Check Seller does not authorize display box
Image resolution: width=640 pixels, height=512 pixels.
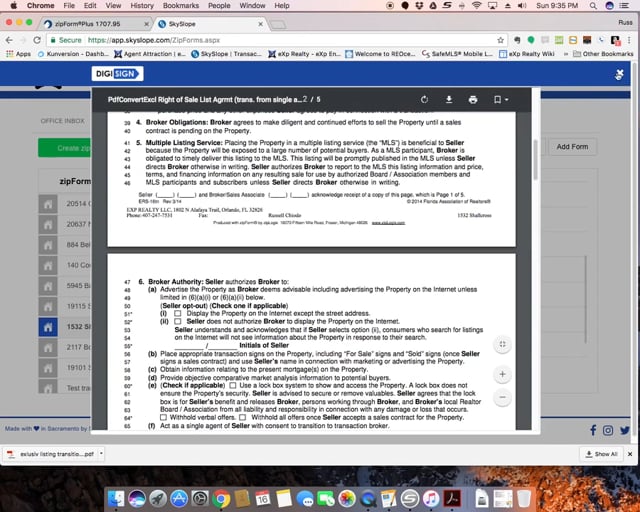178,322
